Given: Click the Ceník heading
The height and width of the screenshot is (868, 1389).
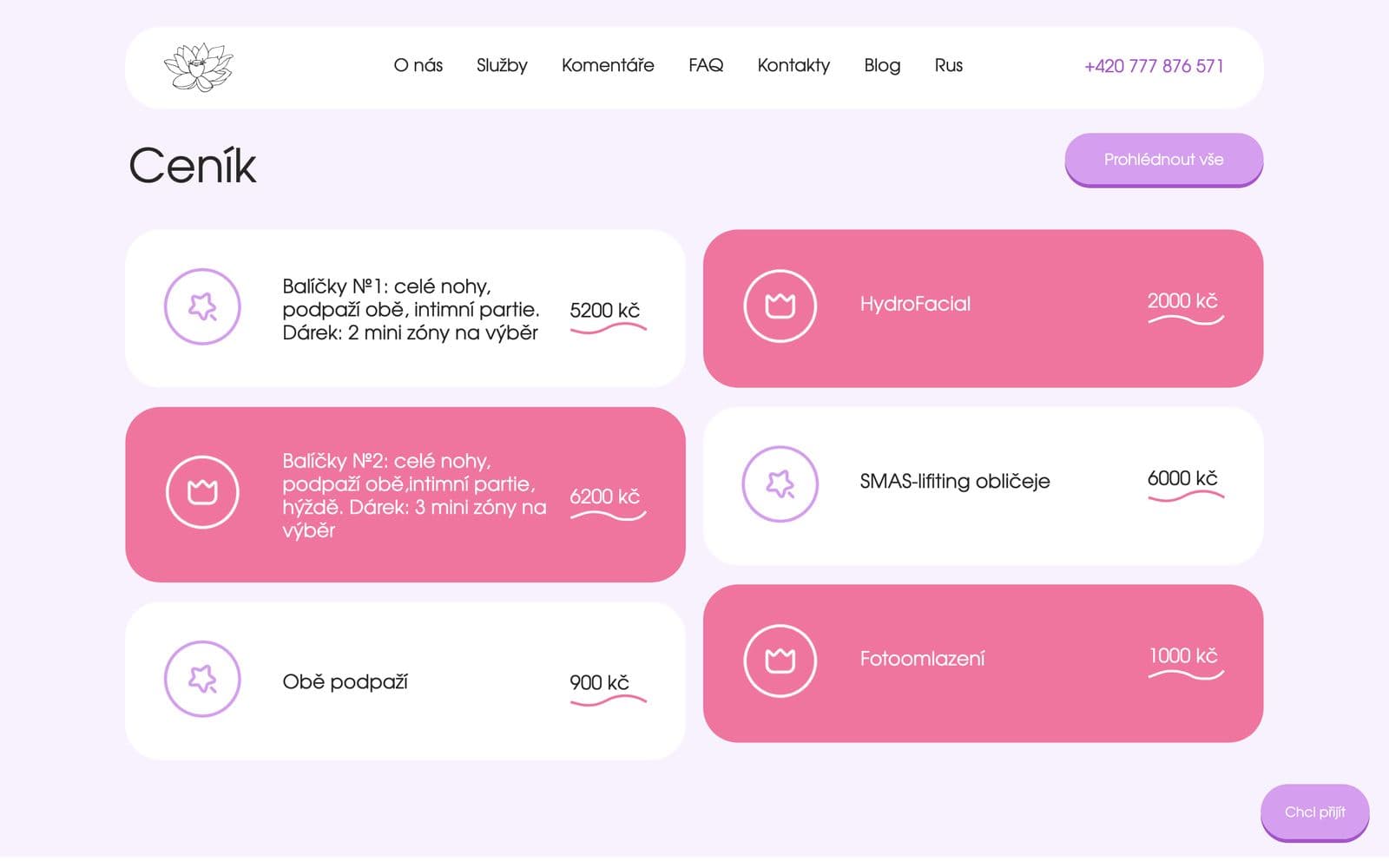Looking at the screenshot, I should pos(193,165).
